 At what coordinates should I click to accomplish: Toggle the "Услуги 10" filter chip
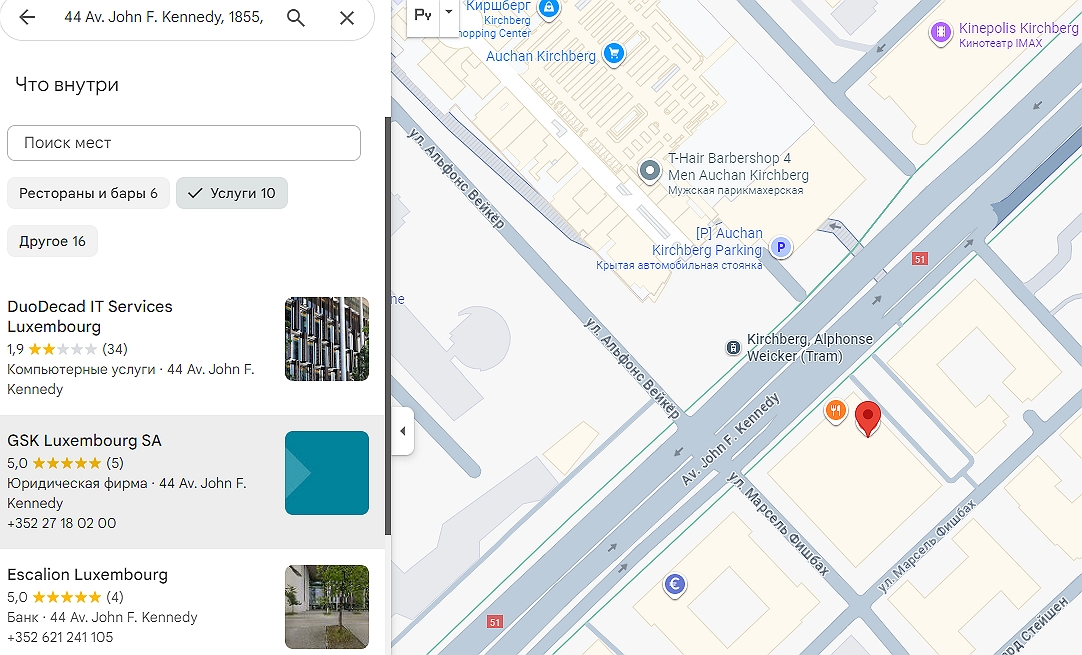click(x=232, y=193)
